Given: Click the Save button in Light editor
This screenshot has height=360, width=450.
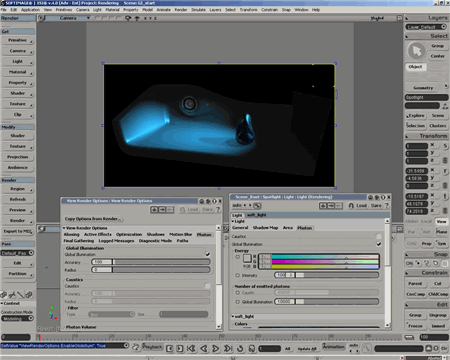Looking at the screenshot, I should point(376,206).
